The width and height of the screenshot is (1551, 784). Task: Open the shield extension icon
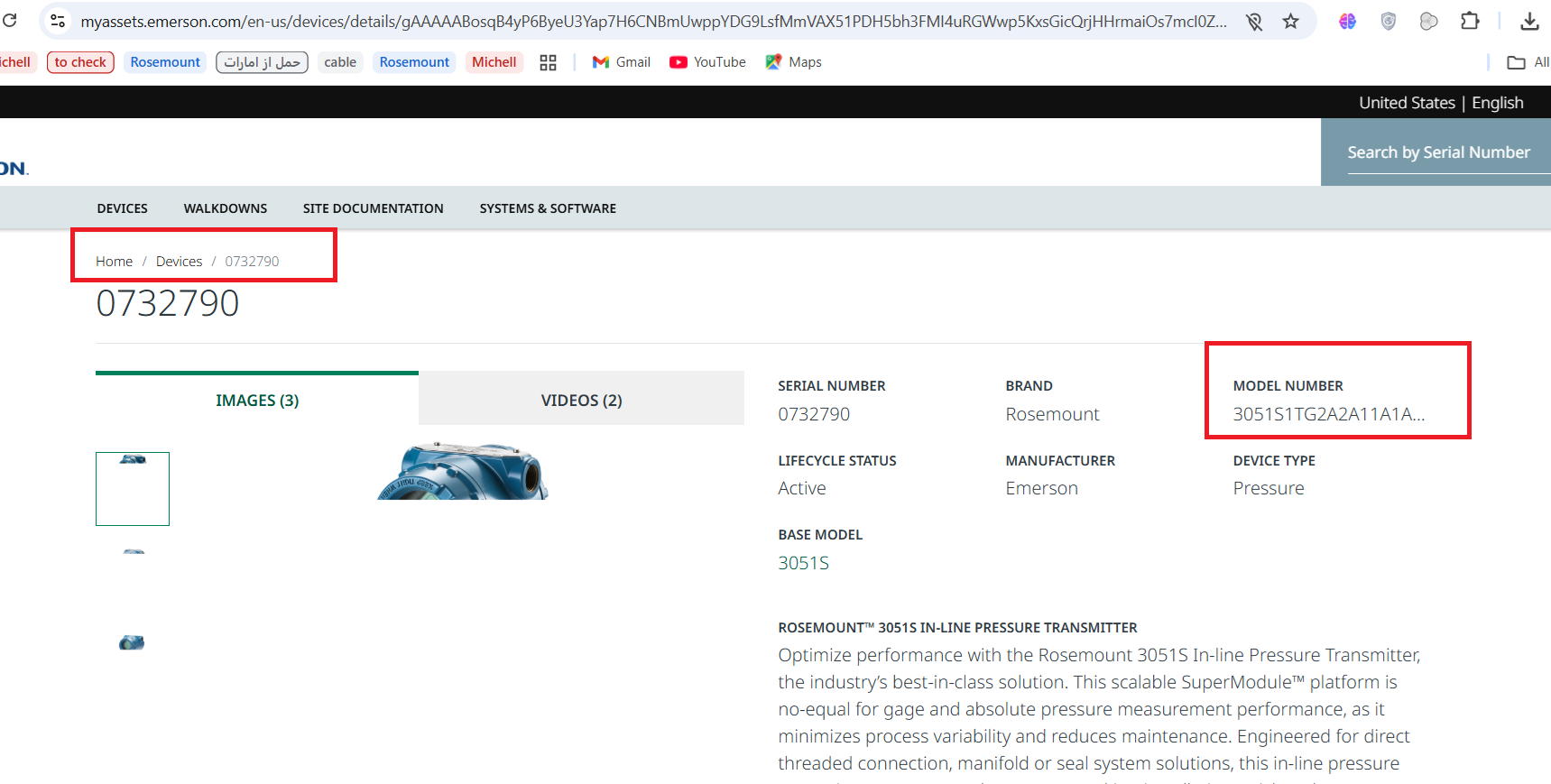point(1389,21)
